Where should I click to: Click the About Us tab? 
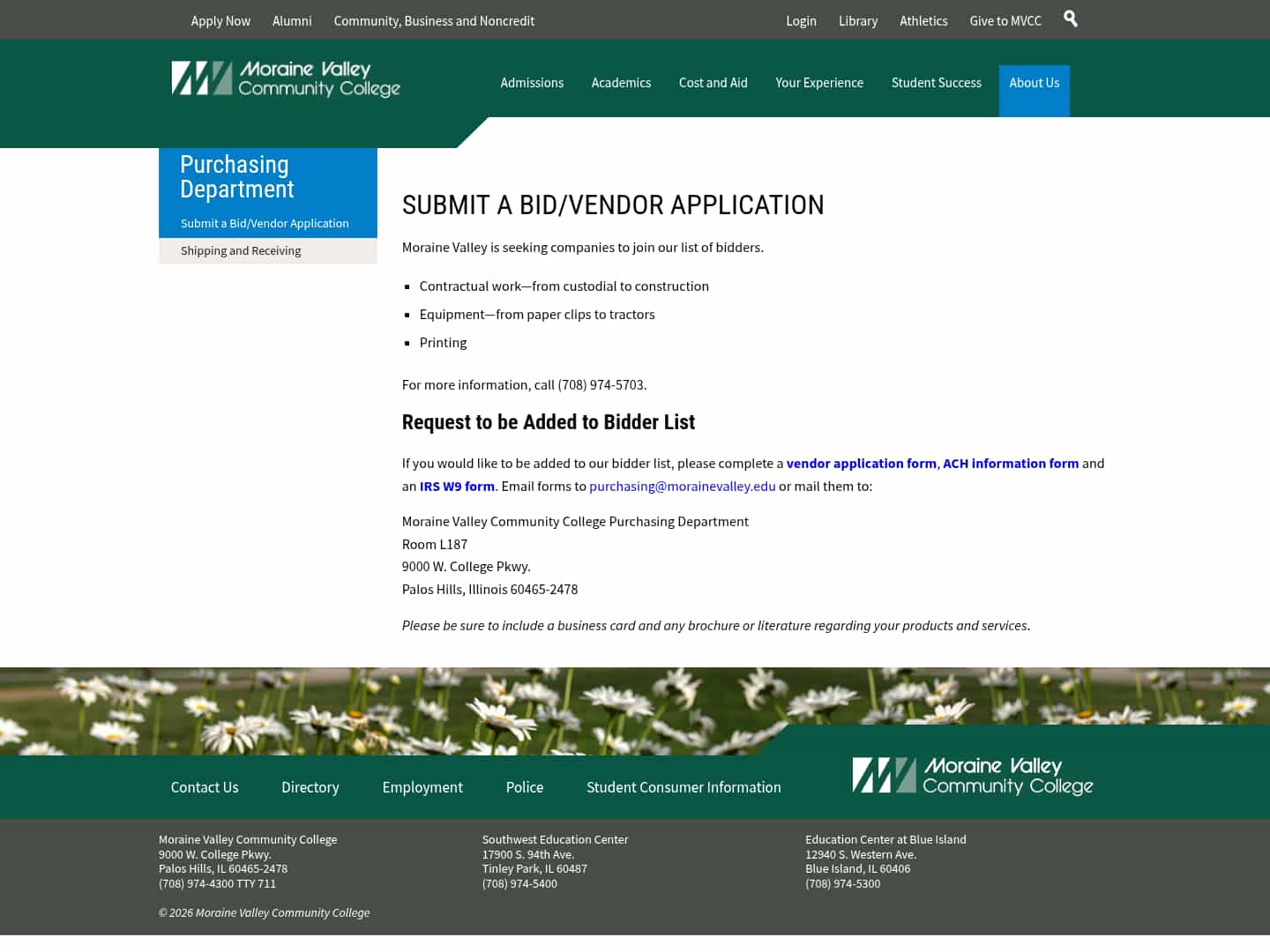1035,90
